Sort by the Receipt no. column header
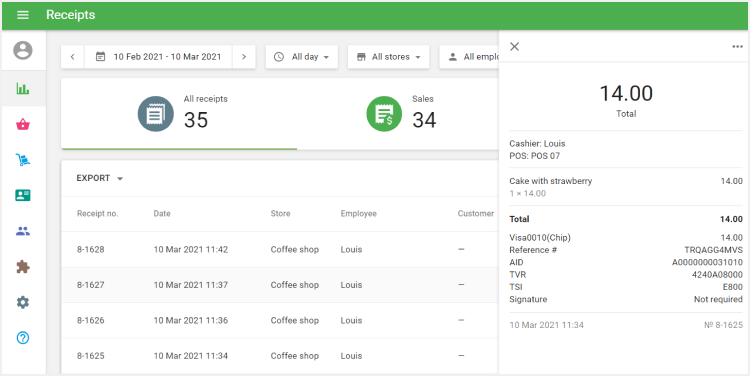This screenshot has width=750, height=376. pos(98,213)
